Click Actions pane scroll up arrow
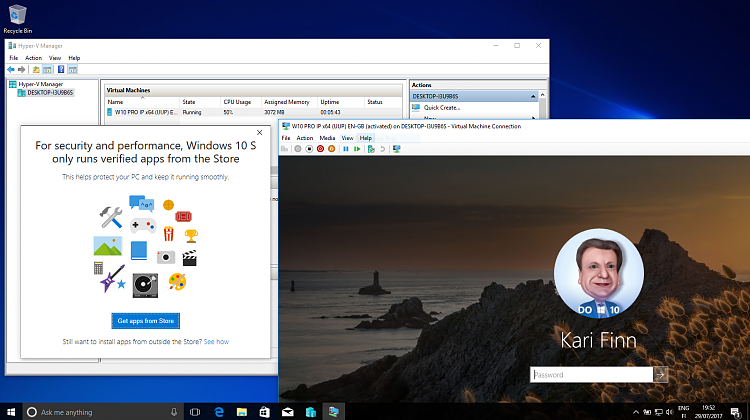This screenshot has height=420, width=750. pyautogui.click(x=542, y=95)
